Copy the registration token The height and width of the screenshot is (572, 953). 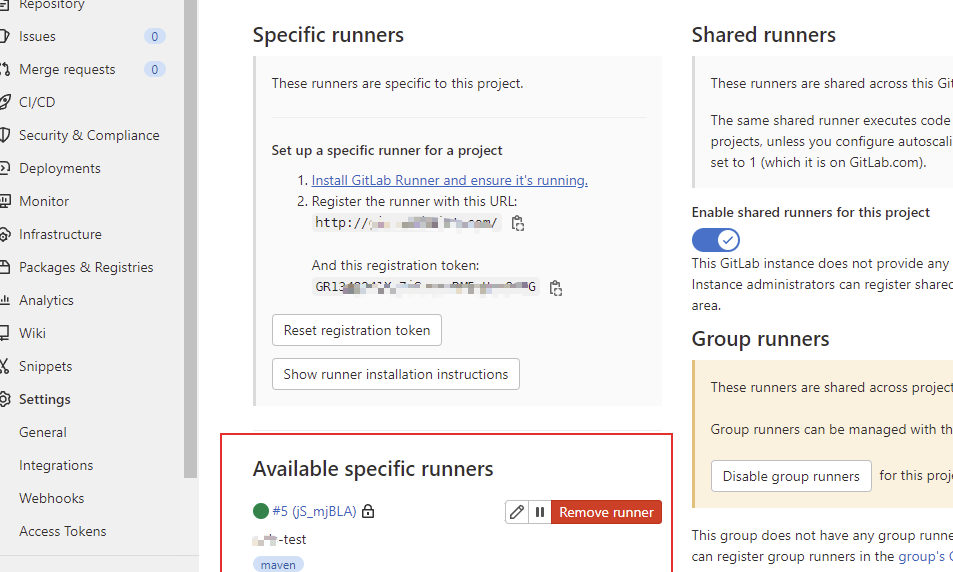click(x=556, y=288)
